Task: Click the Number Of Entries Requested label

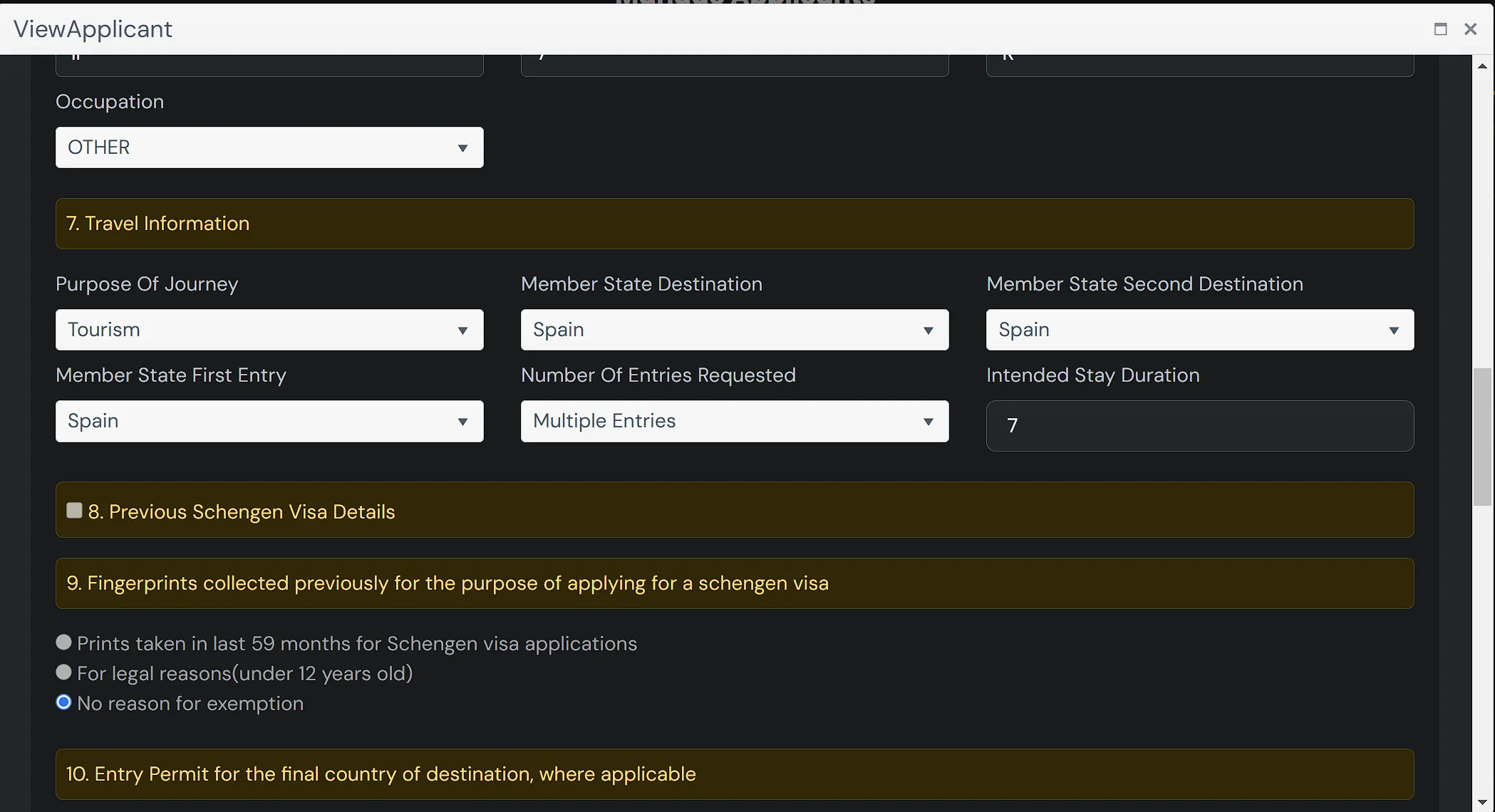Action: pyautogui.click(x=658, y=375)
